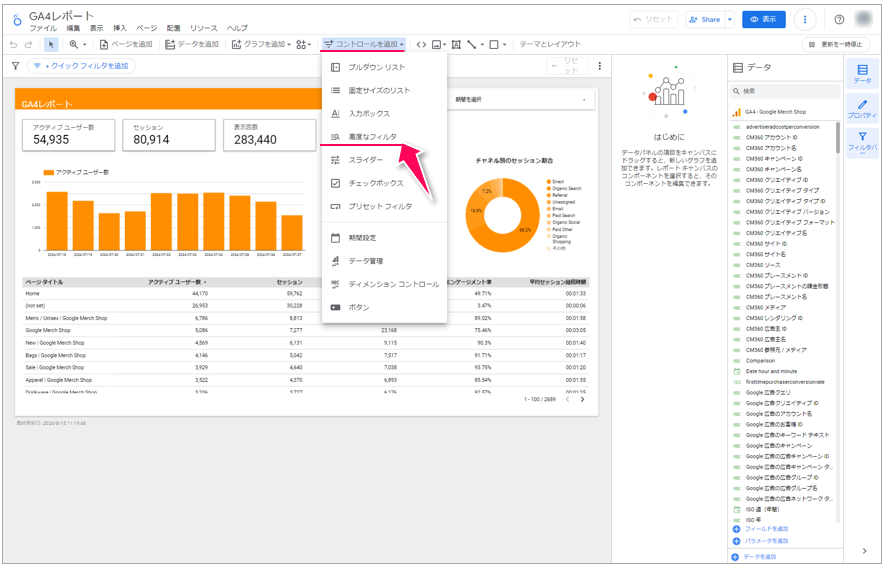This screenshot has width=885, height=567.
Task: Go to previous table page arrow
Action: coord(567,399)
